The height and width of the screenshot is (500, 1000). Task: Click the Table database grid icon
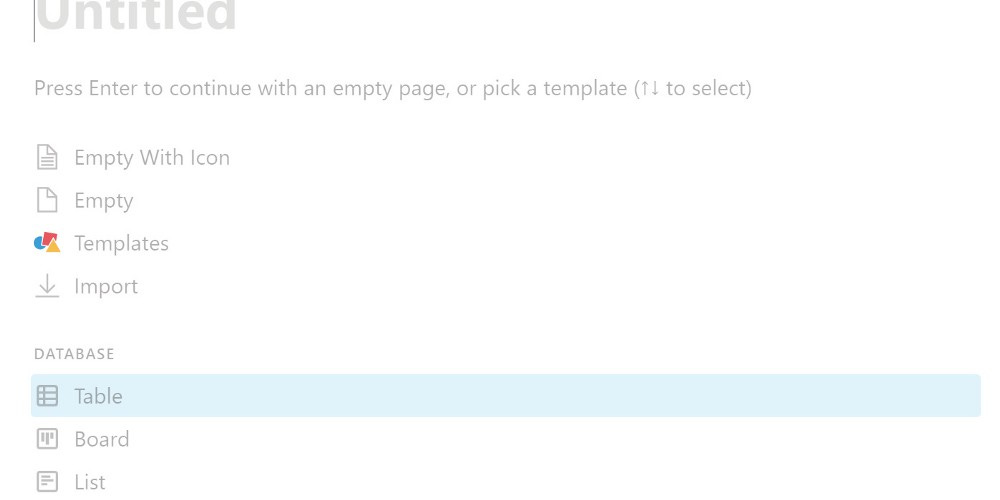click(47, 396)
